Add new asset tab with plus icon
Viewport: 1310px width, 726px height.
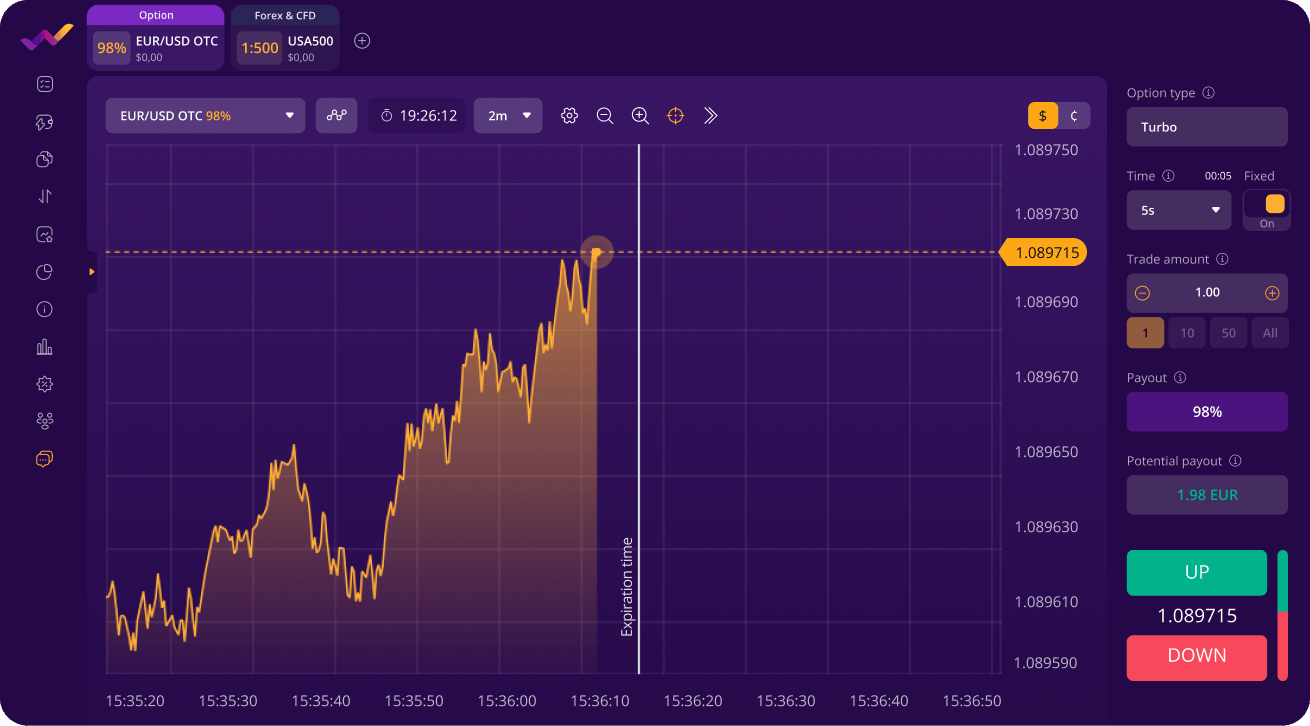pyautogui.click(x=363, y=41)
